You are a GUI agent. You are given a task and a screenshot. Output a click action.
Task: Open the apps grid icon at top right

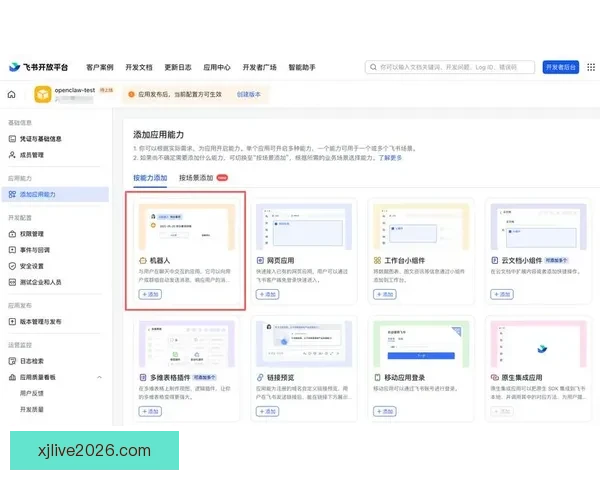(x=591, y=67)
